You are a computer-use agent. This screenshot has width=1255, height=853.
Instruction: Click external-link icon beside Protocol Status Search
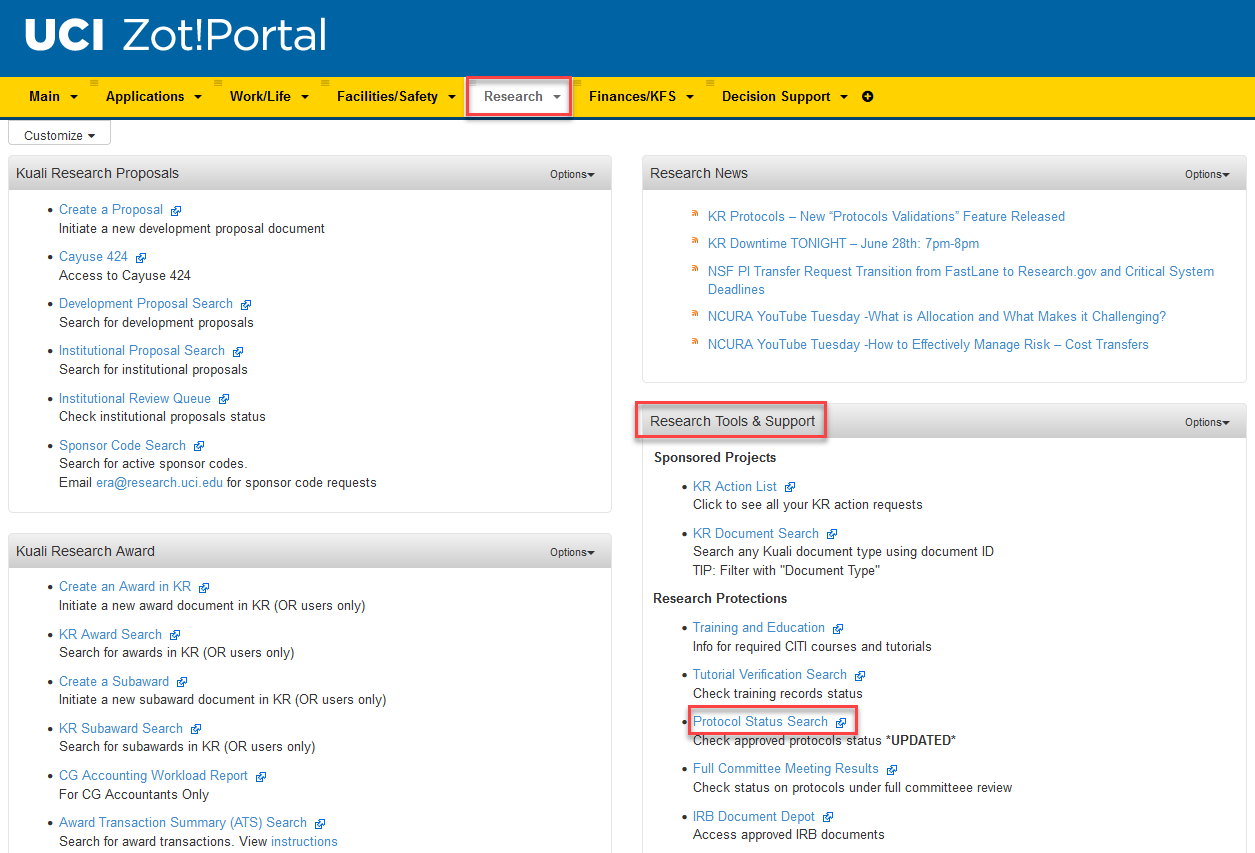tap(841, 723)
